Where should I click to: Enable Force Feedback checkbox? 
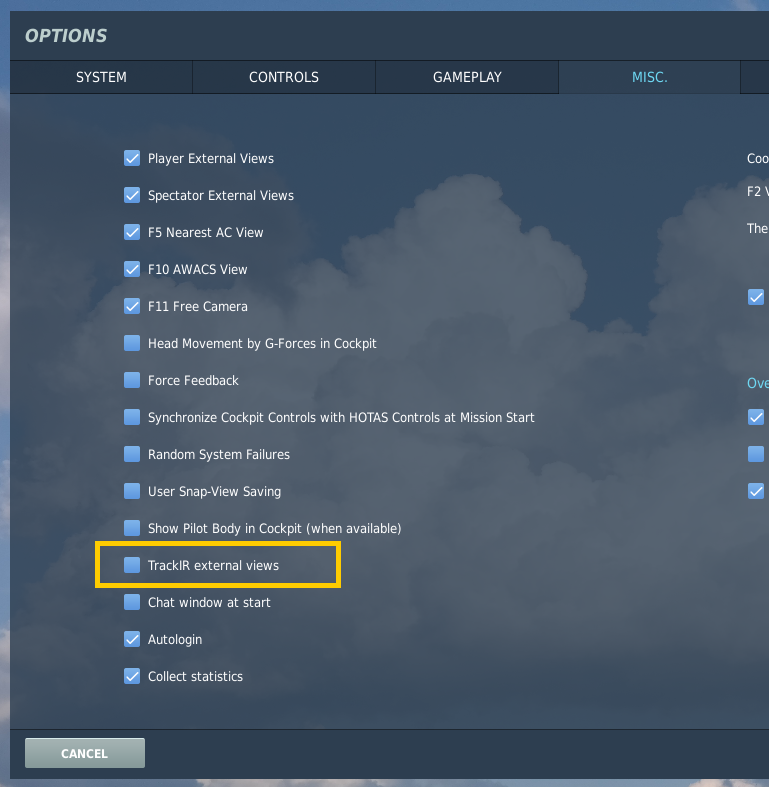click(x=132, y=380)
